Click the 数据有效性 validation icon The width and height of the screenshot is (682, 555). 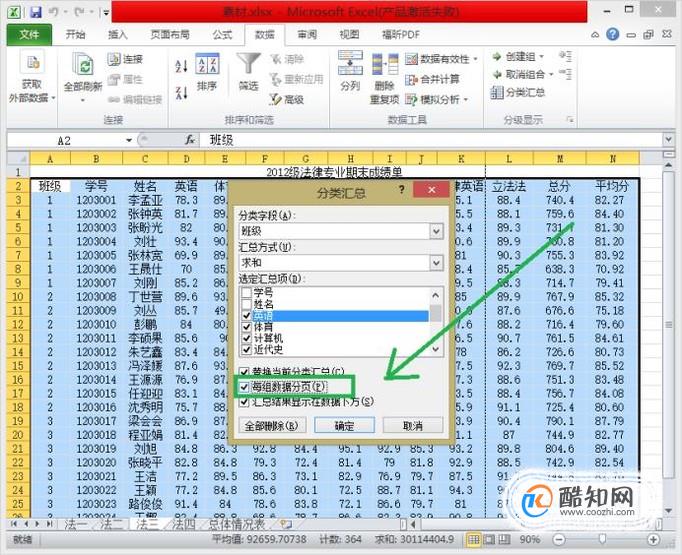[411, 59]
